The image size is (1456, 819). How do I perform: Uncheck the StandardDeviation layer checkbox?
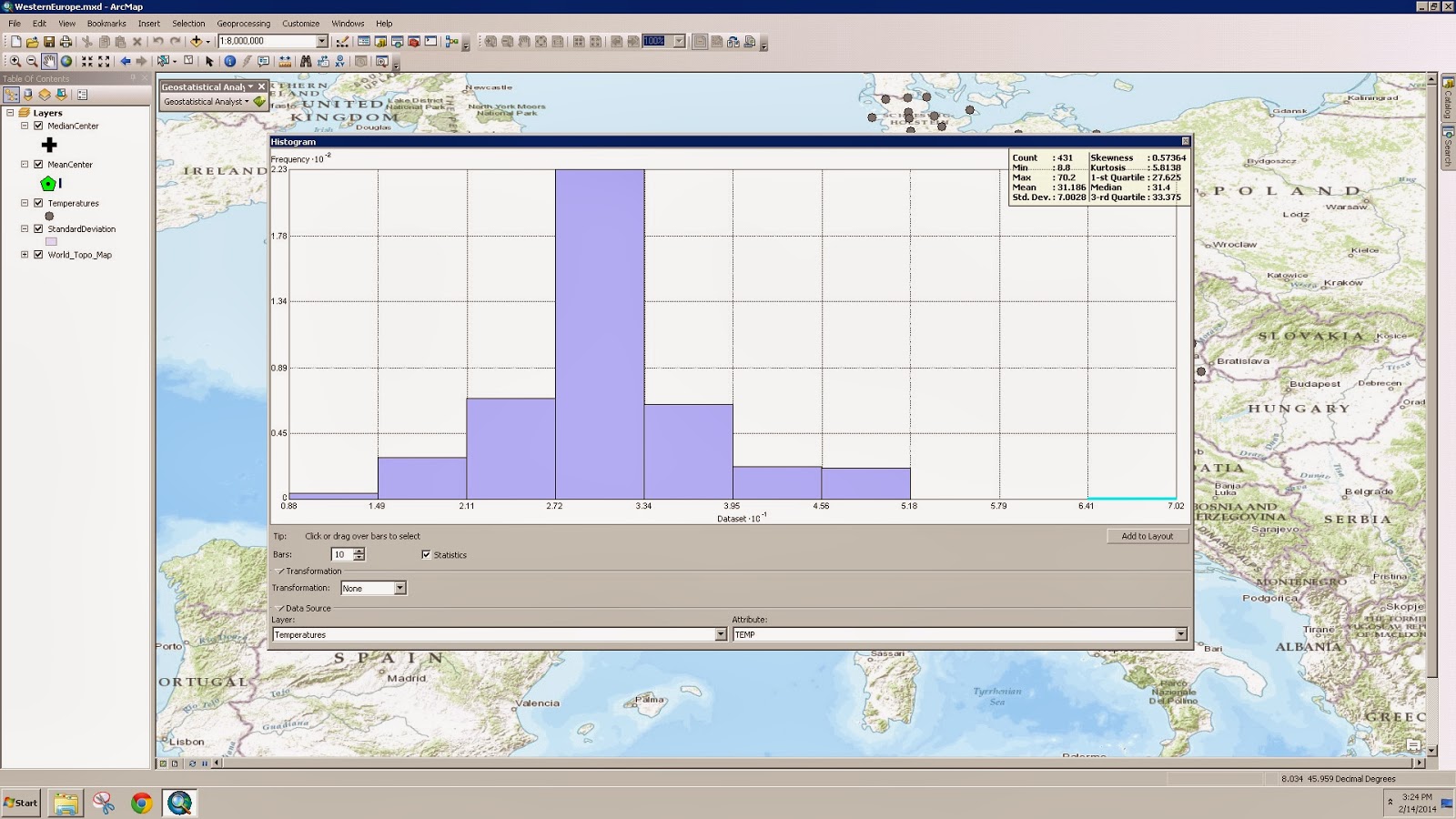37,228
